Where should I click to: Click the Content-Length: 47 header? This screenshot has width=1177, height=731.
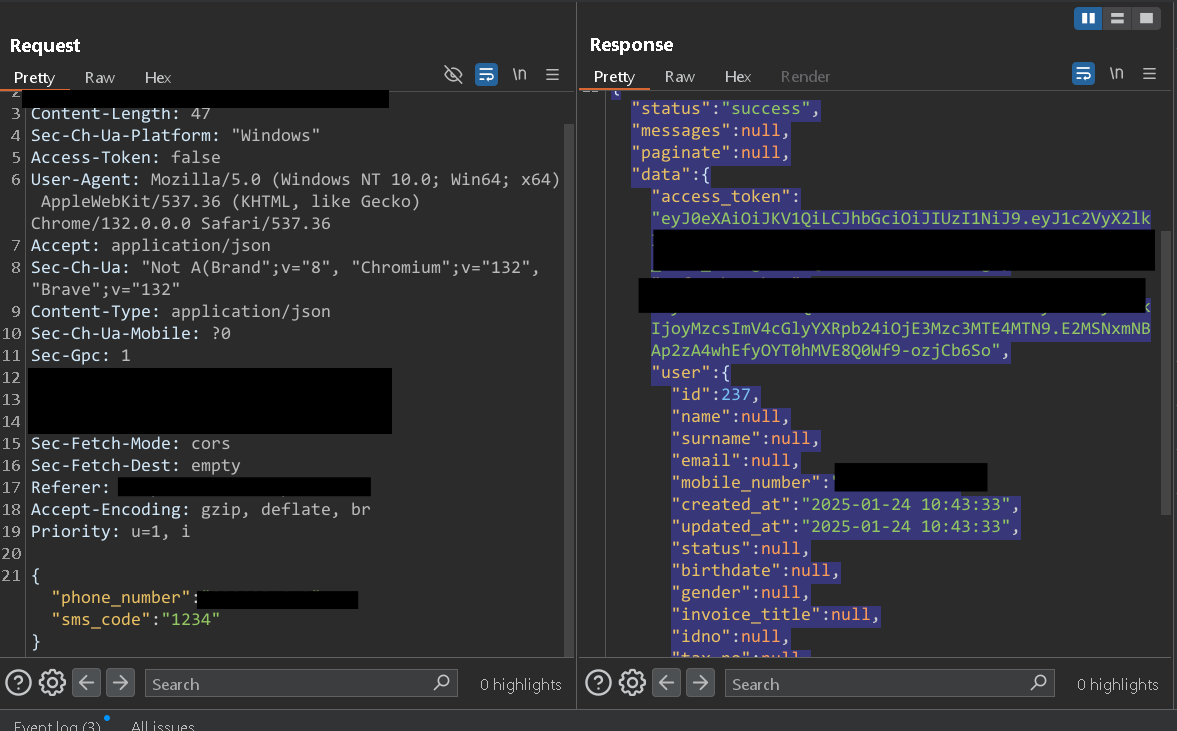pyautogui.click(x=120, y=113)
